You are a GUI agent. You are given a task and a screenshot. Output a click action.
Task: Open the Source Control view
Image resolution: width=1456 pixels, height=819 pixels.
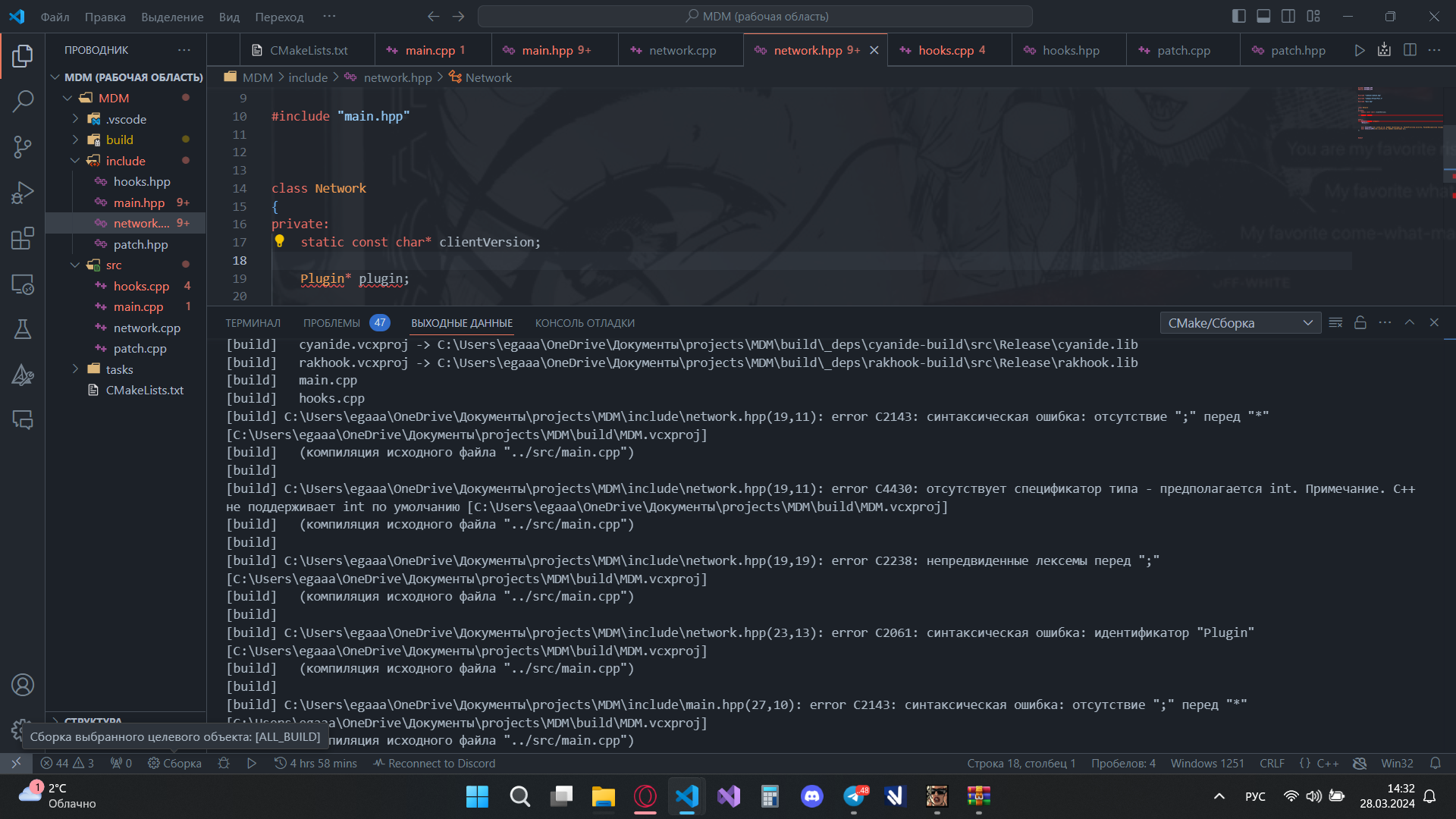click(x=23, y=146)
